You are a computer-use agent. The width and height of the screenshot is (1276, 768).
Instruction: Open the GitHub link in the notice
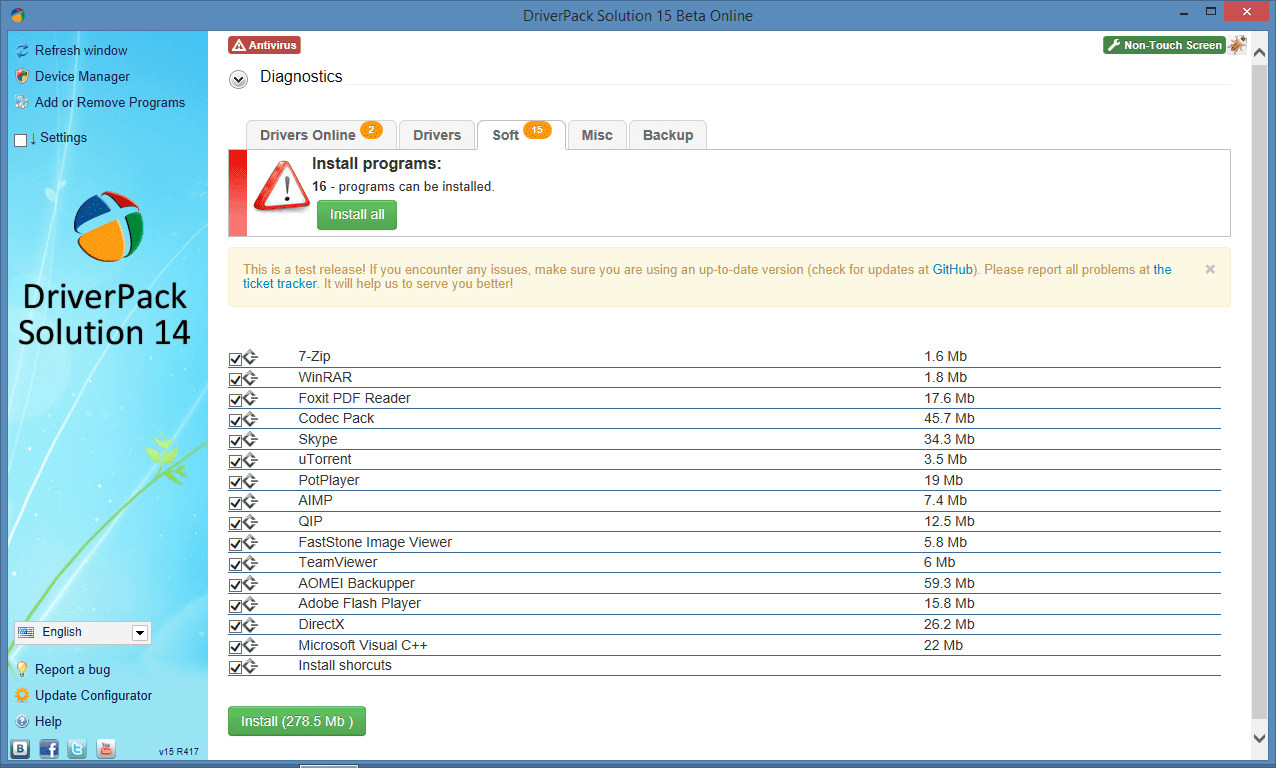(x=953, y=270)
